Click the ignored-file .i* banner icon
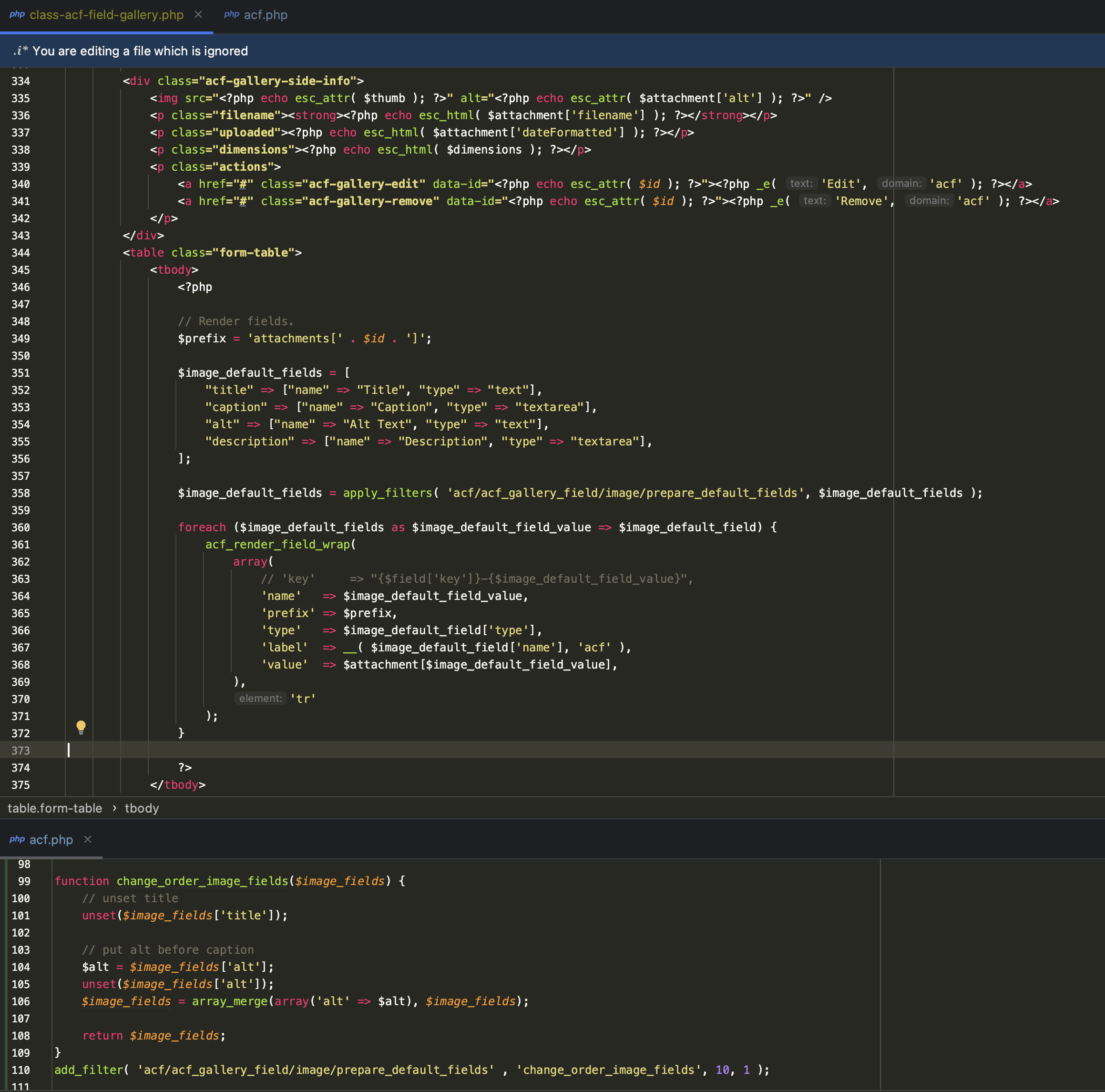 coord(20,51)
